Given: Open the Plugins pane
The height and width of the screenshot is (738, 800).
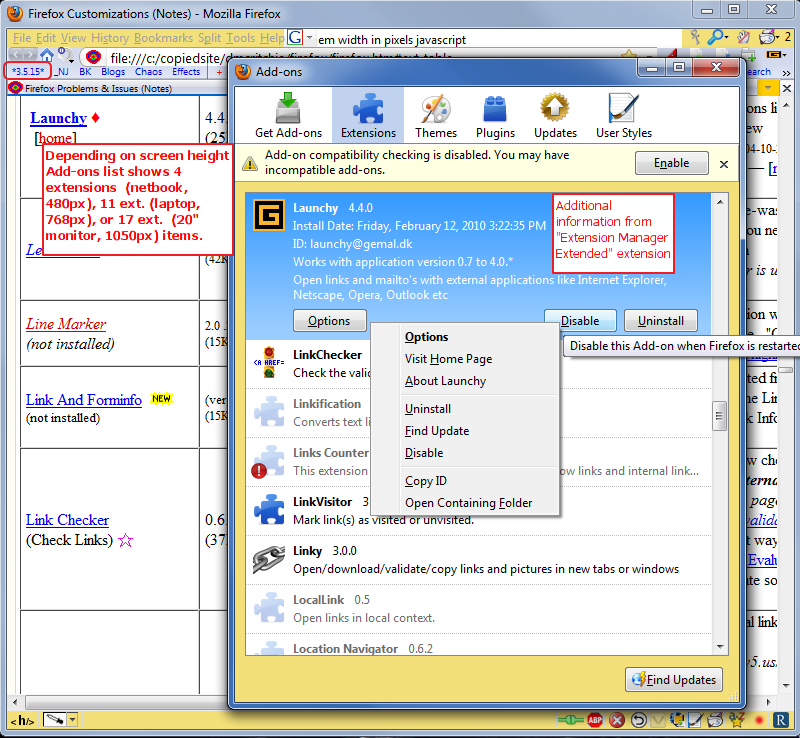Looking at the screenshot, I should pos(495,116).
